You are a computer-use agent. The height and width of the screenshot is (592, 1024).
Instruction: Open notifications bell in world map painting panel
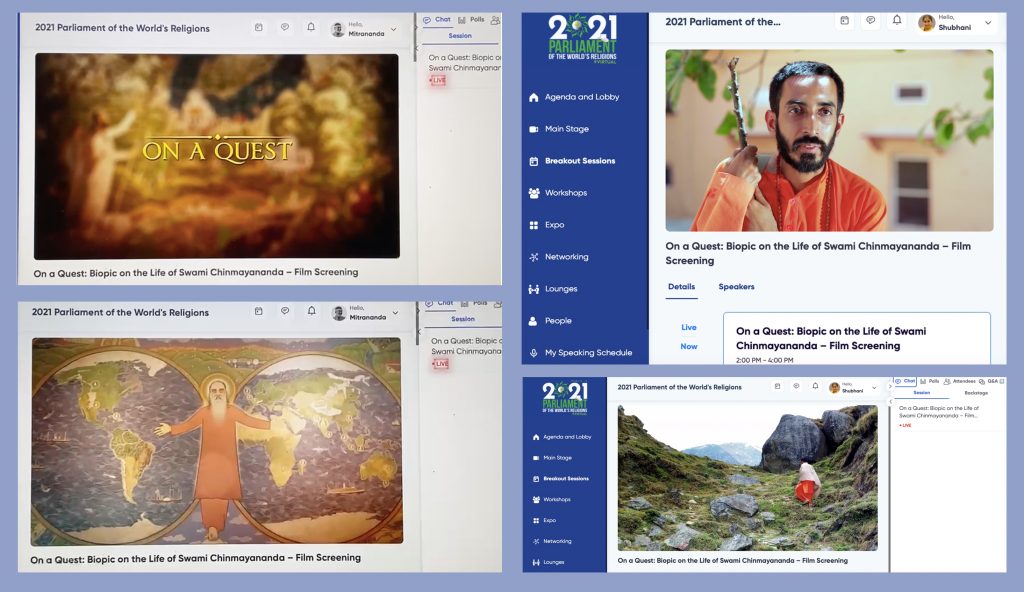tap(312, 312)
